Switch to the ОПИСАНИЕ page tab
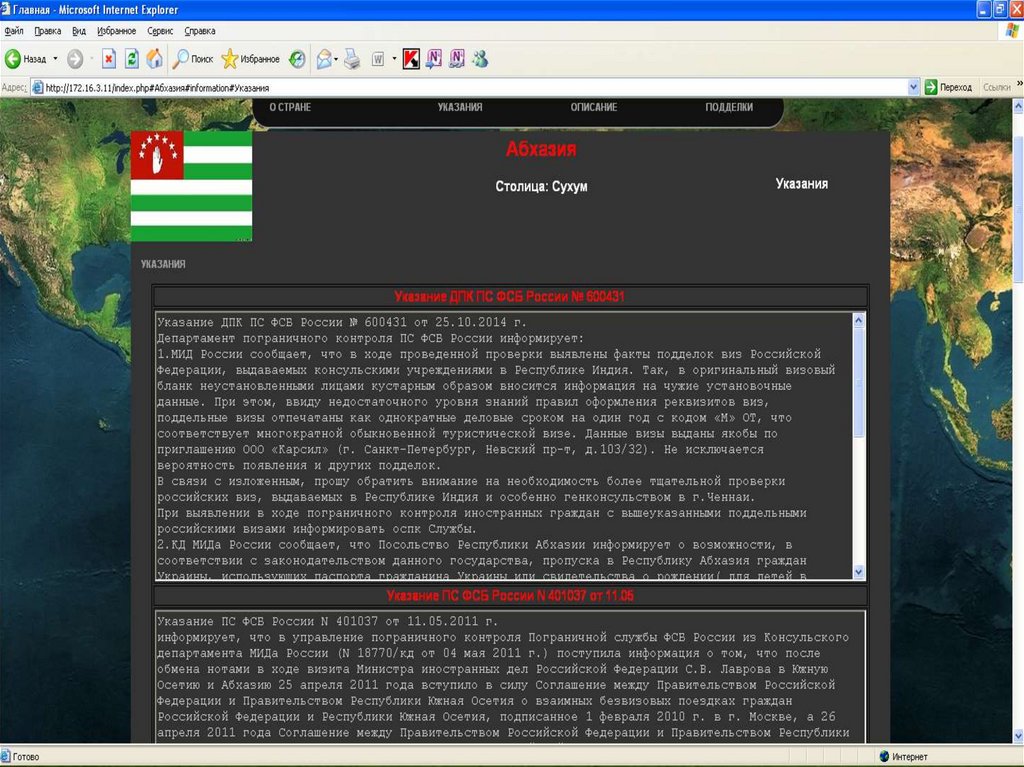 point(594,107)
